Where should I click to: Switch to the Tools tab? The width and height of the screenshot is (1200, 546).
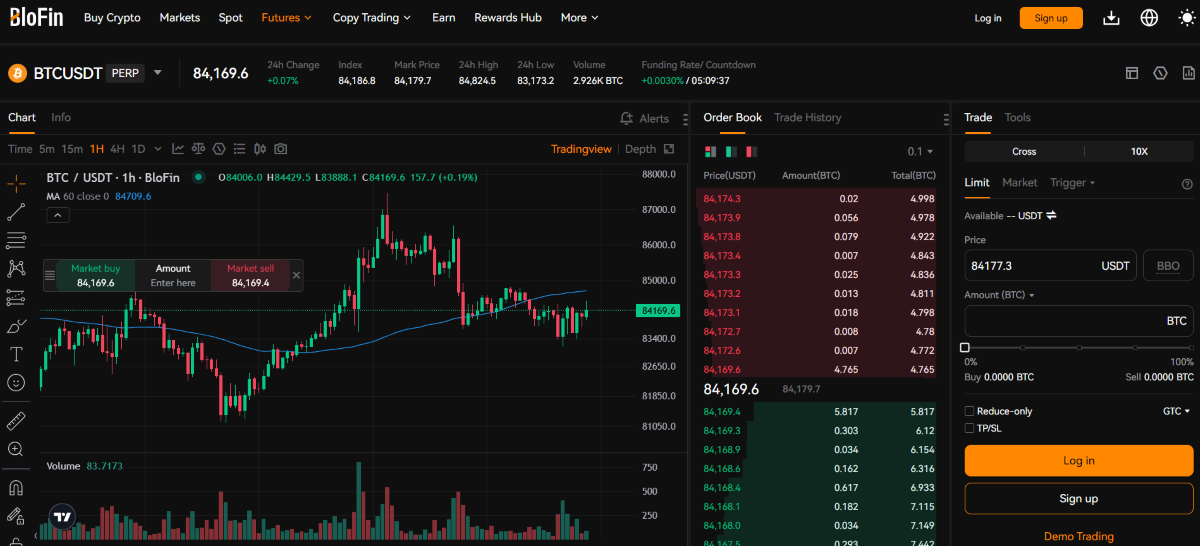(x=1017, y=117)
